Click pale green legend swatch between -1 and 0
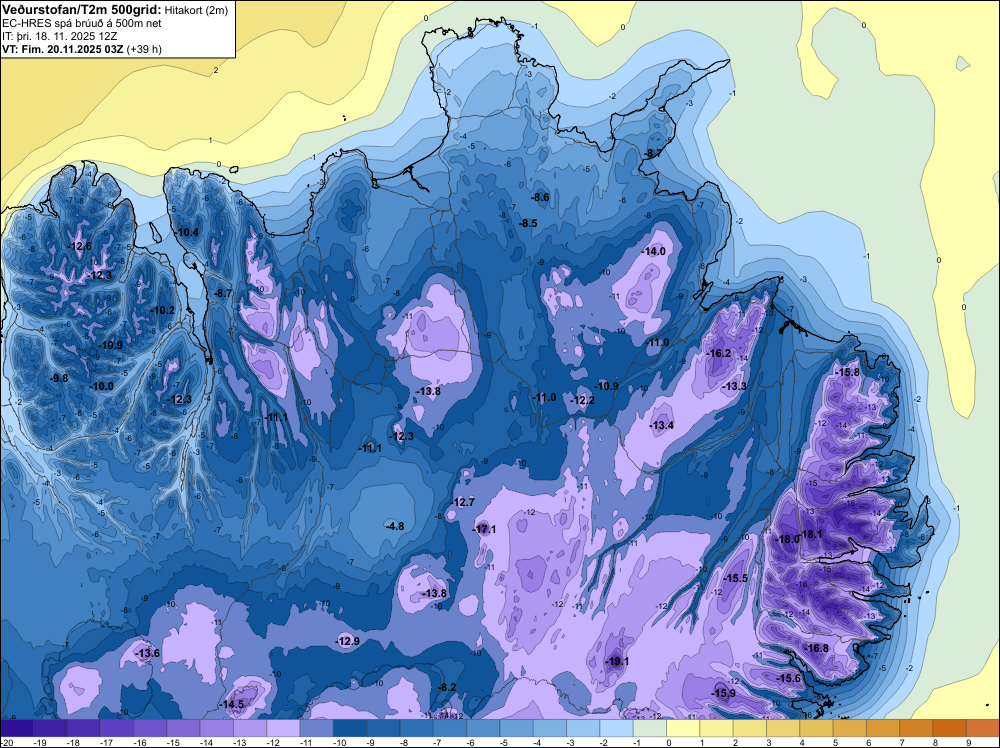1000x748 pixels. point(650,728)
